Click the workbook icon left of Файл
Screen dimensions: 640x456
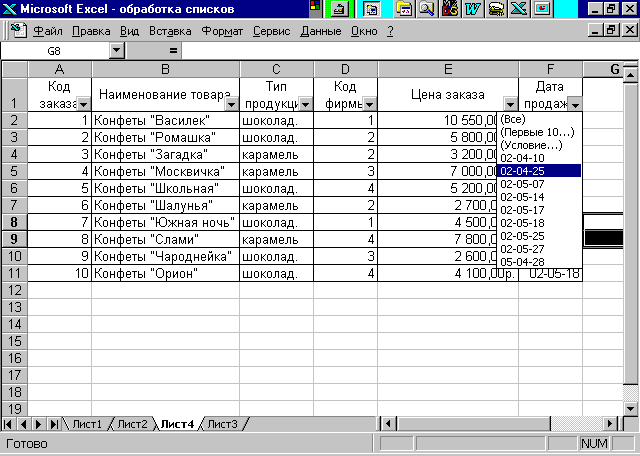click(x=18, y=31)
